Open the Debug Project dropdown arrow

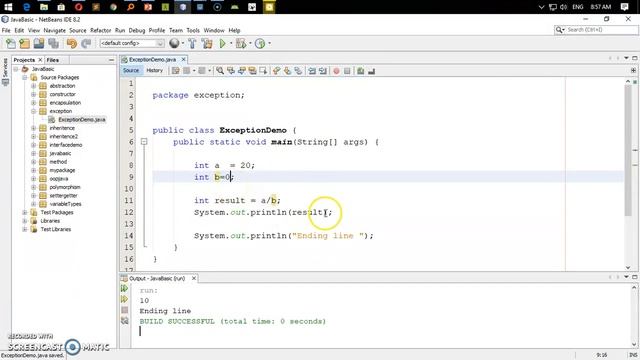coord(250,43)
